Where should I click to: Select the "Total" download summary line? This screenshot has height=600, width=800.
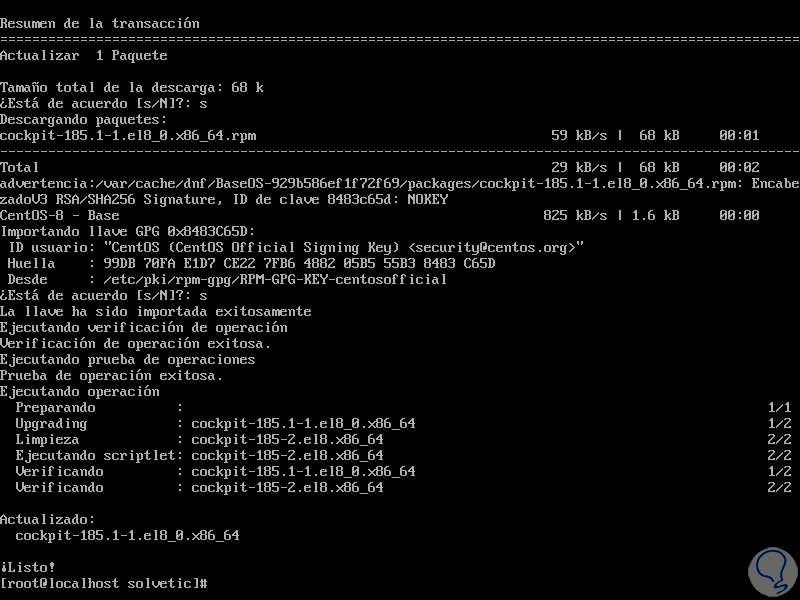pyautogui.click(x=20, y=167)
